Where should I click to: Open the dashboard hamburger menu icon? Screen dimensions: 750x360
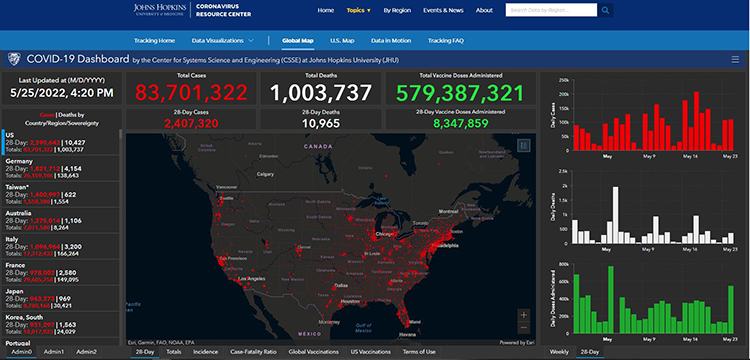coord(735,60)
